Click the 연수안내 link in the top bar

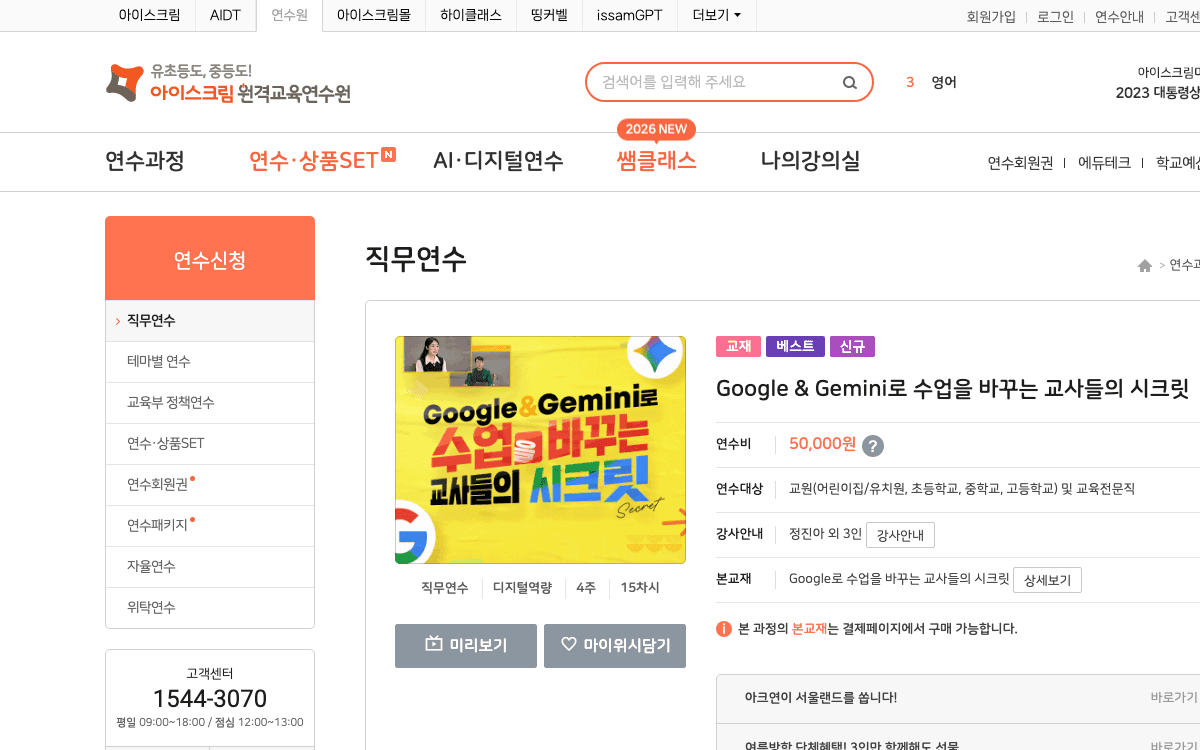(x=1119, y=16)
